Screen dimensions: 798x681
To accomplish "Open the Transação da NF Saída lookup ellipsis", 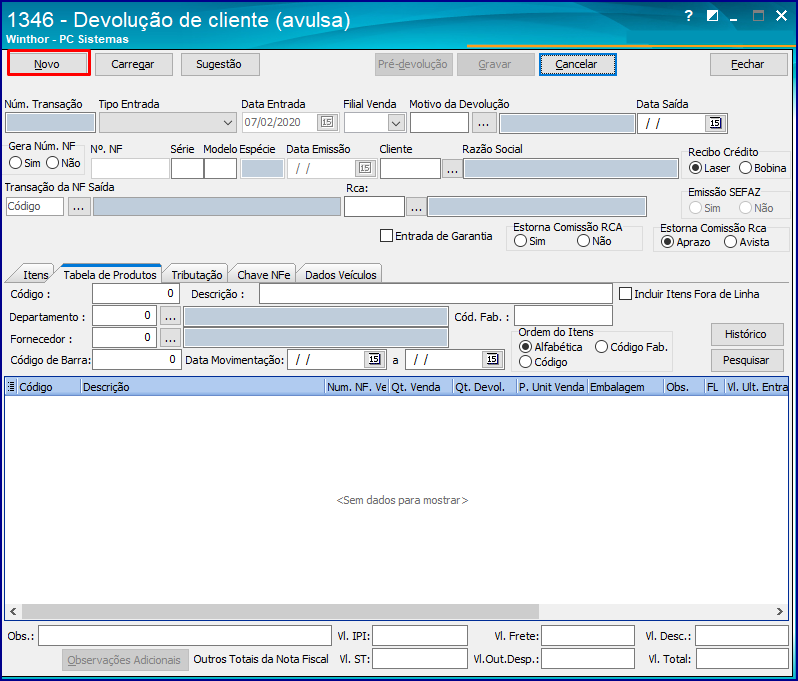I will pyautogui.click(x=78, y=207).
